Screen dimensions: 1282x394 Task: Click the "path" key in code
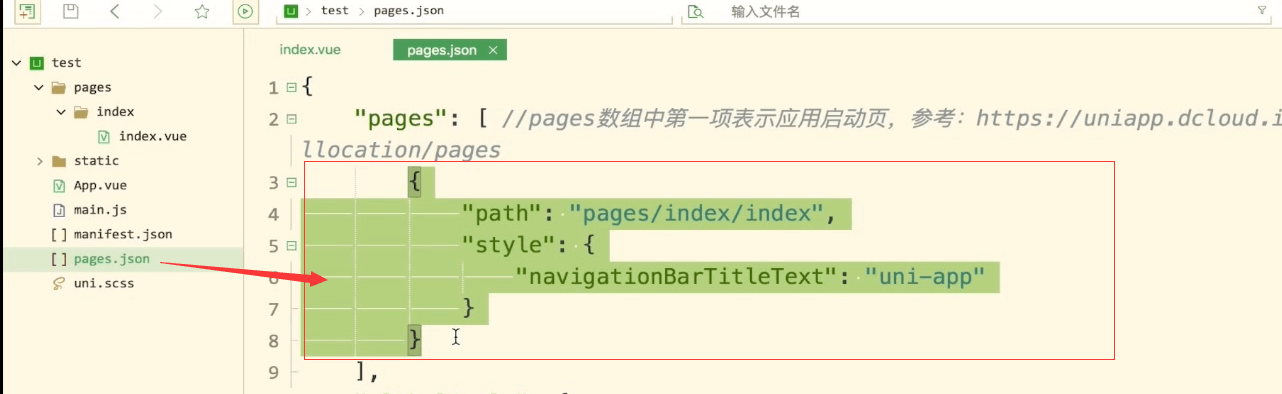pos(501,214)
